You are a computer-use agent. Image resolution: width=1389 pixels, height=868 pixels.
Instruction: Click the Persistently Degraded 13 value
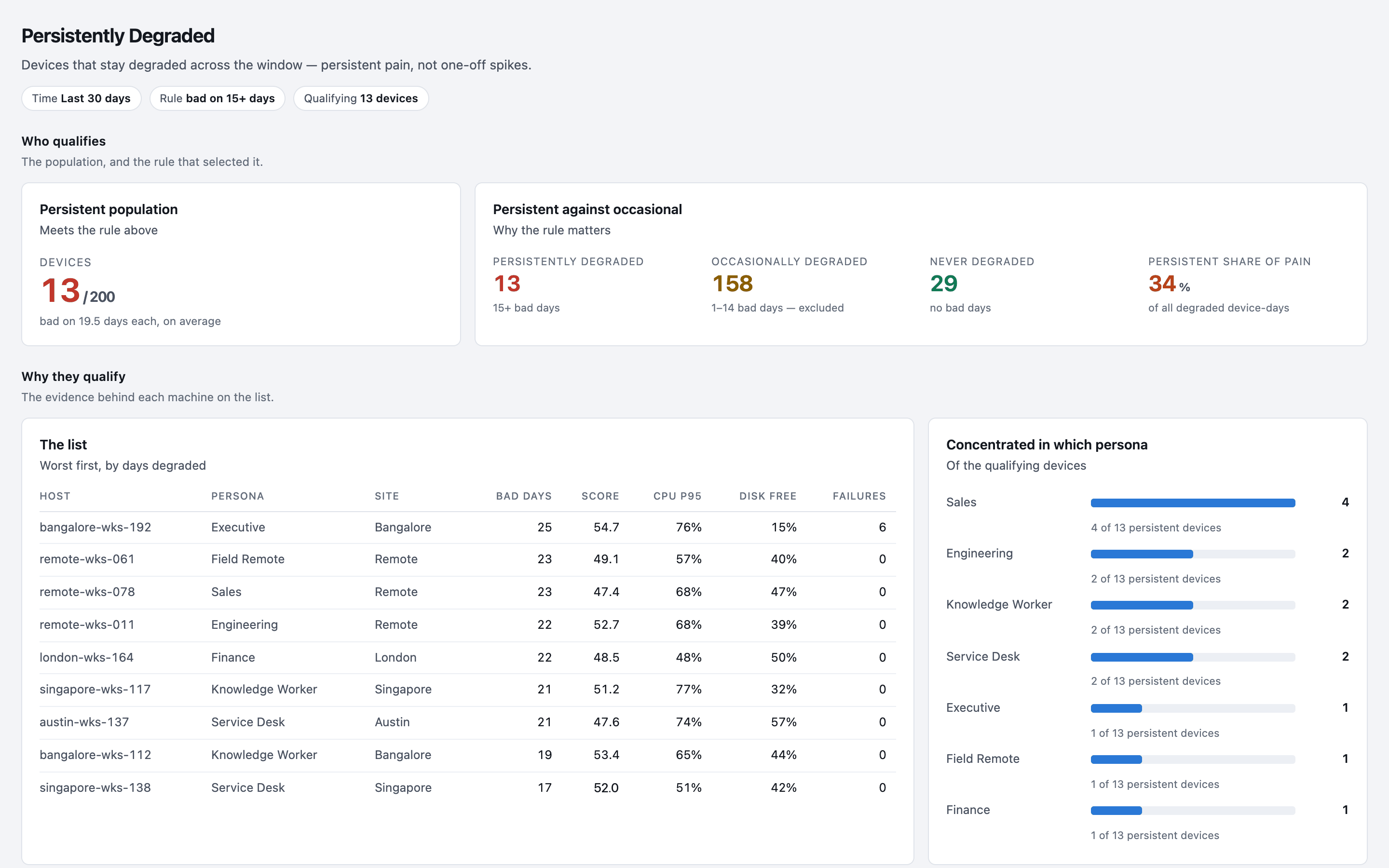(x=507, y=284)
